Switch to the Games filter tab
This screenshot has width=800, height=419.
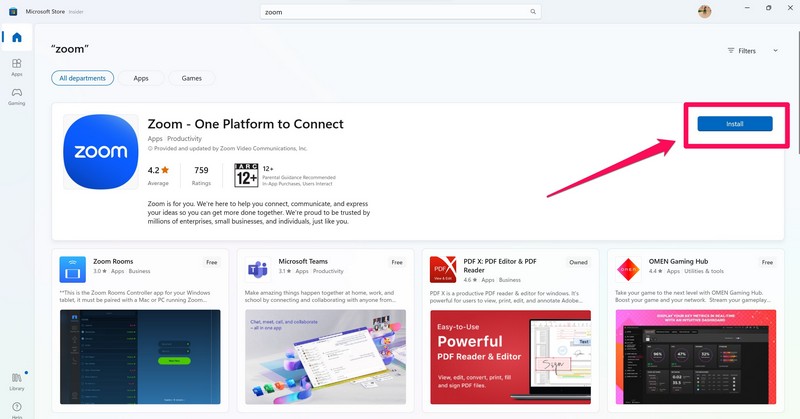pos(191,78)
